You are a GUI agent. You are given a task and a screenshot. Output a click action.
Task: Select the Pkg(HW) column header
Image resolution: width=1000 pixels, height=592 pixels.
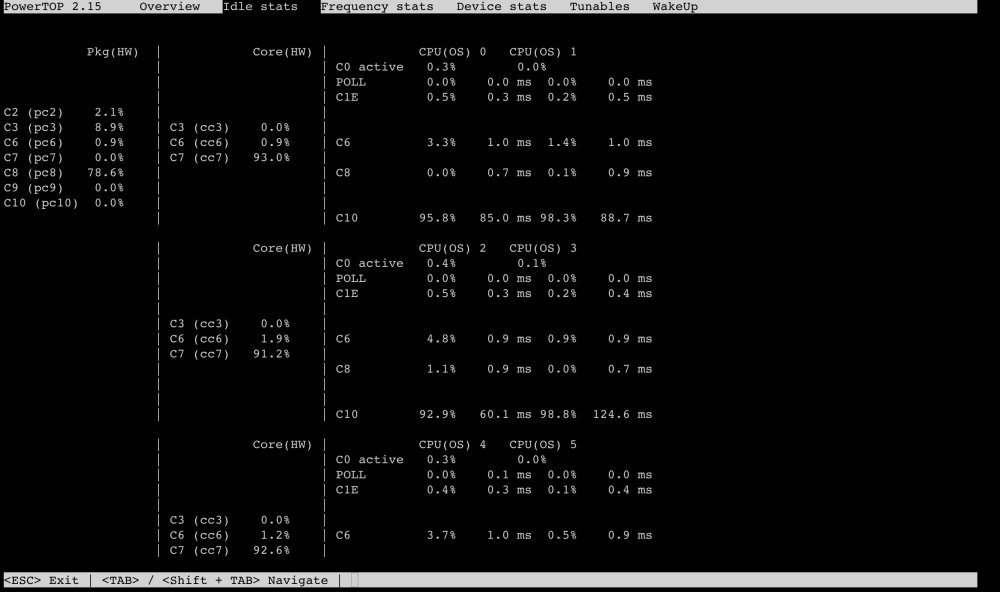pyautogui.click(x=113, y=52)
